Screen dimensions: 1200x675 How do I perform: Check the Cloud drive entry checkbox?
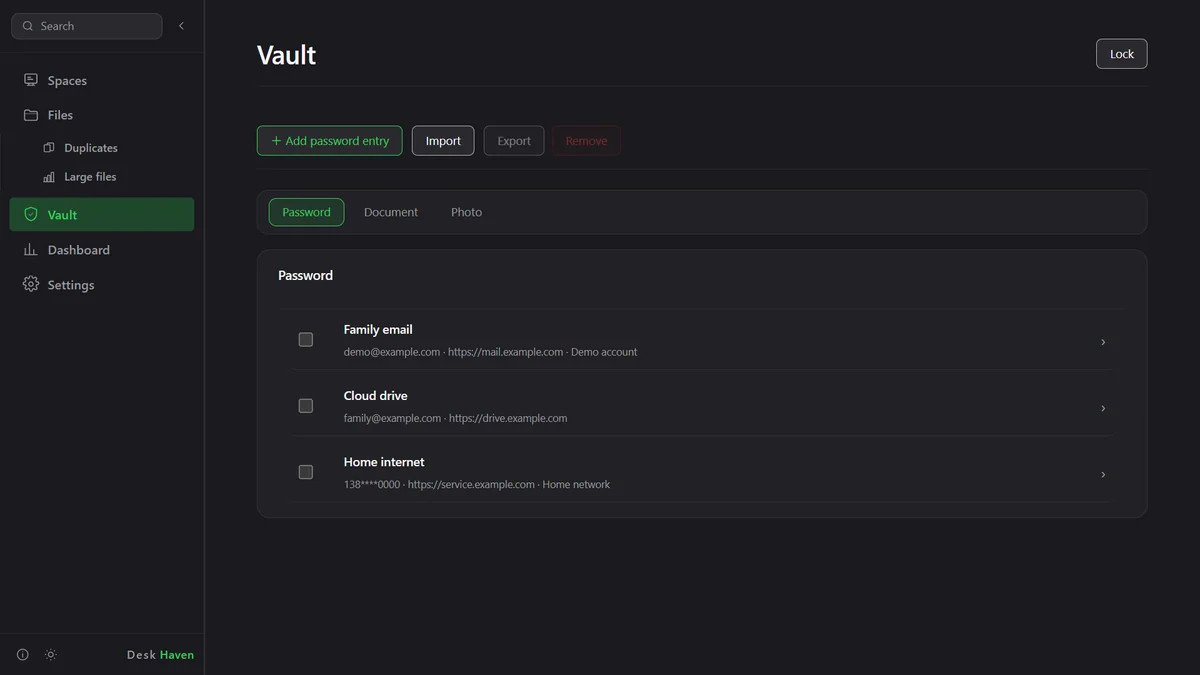tap(306, 406)
